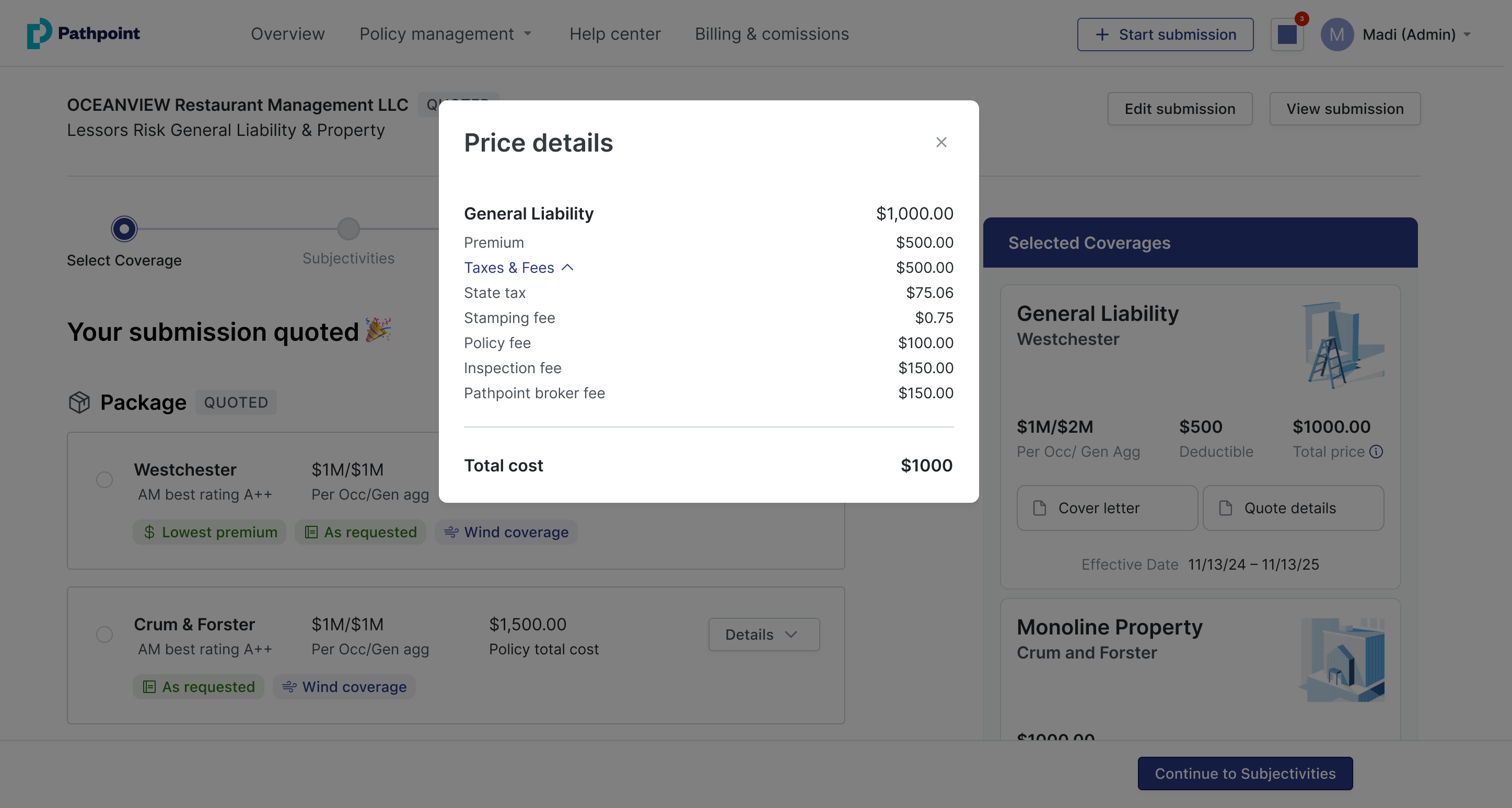The image size is (1512, 808).
Task: Click the General Liability ladder illustration
Action: (x=1342, y=345)
